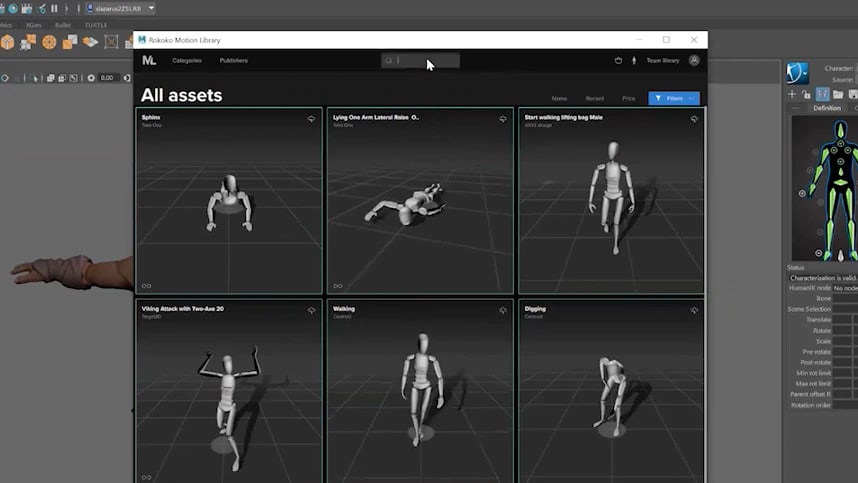
Task: Open the shopping cart icon
Action: point(618,61)
